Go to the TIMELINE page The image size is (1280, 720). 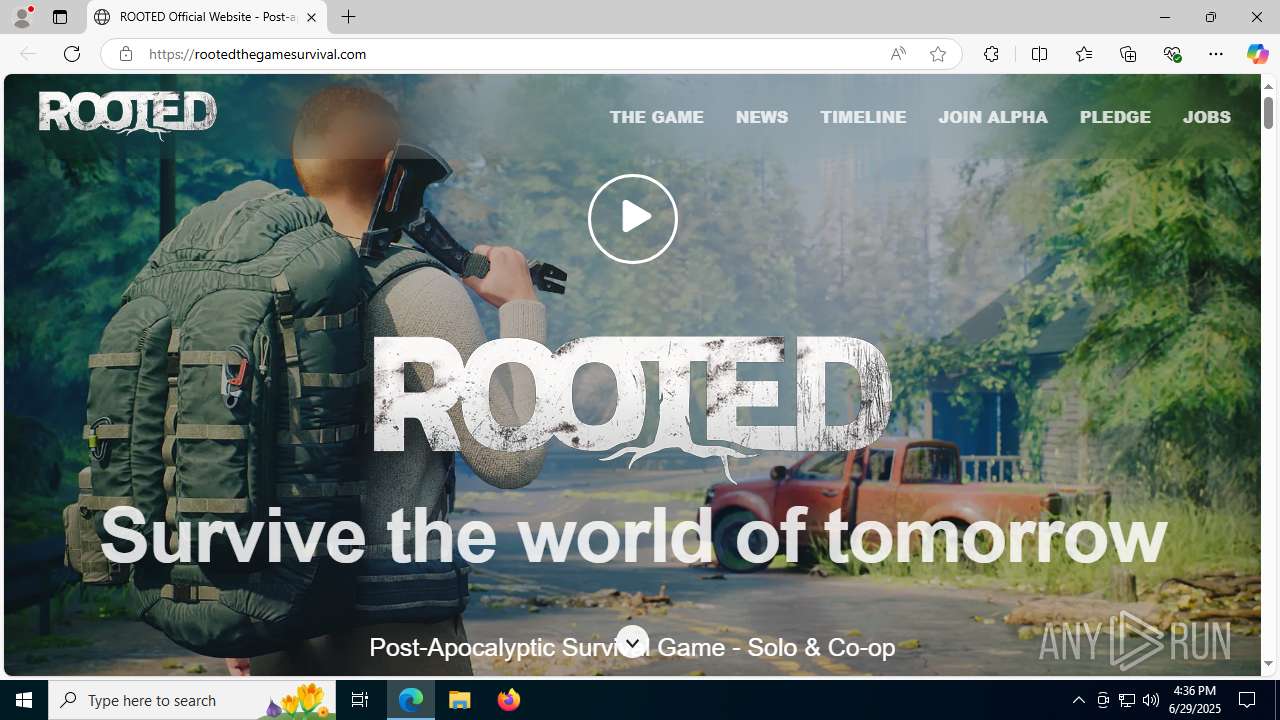pos(863,117)
